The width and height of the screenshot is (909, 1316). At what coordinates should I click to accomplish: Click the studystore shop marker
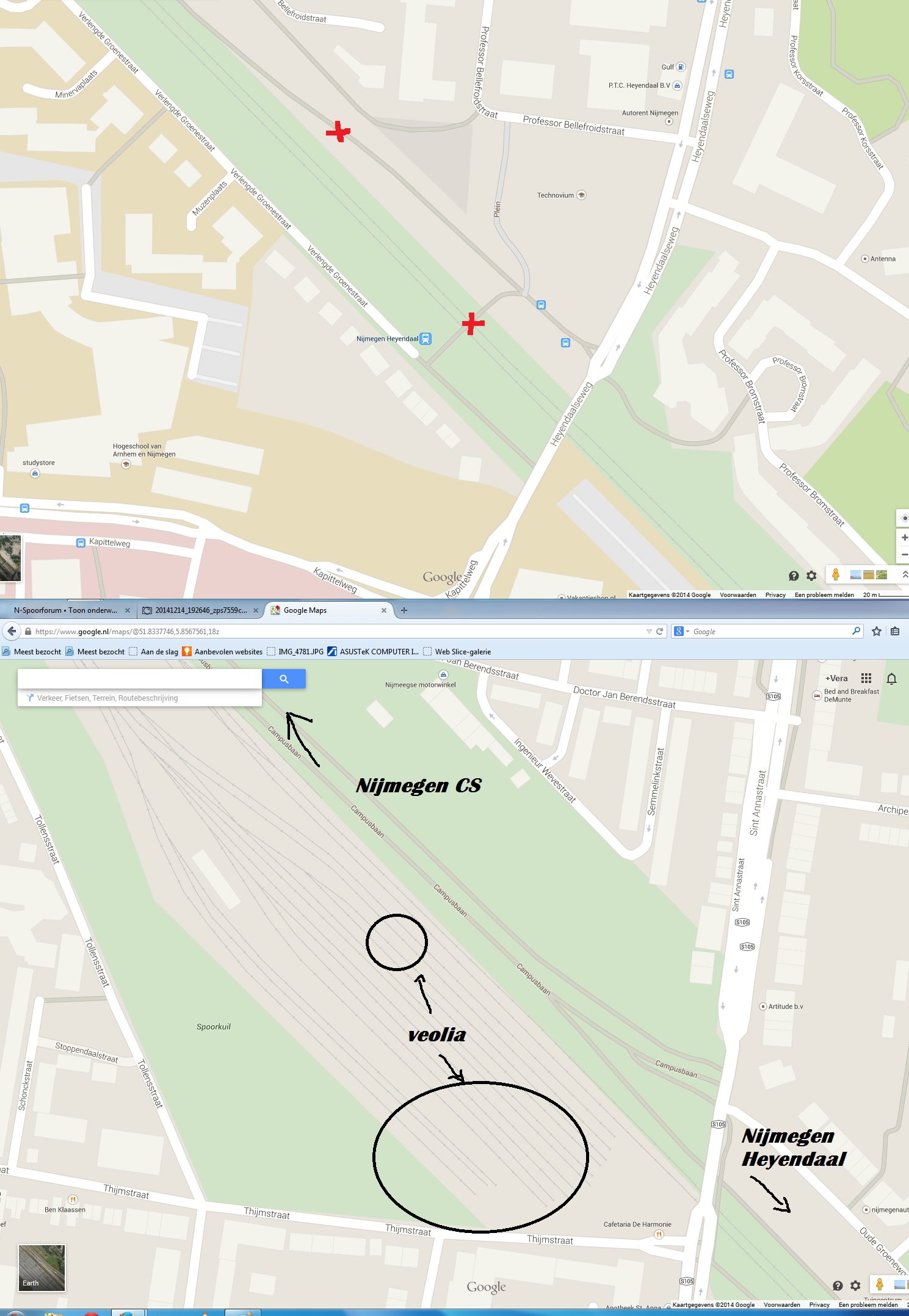pyautogui.click(x=35, y=473)
